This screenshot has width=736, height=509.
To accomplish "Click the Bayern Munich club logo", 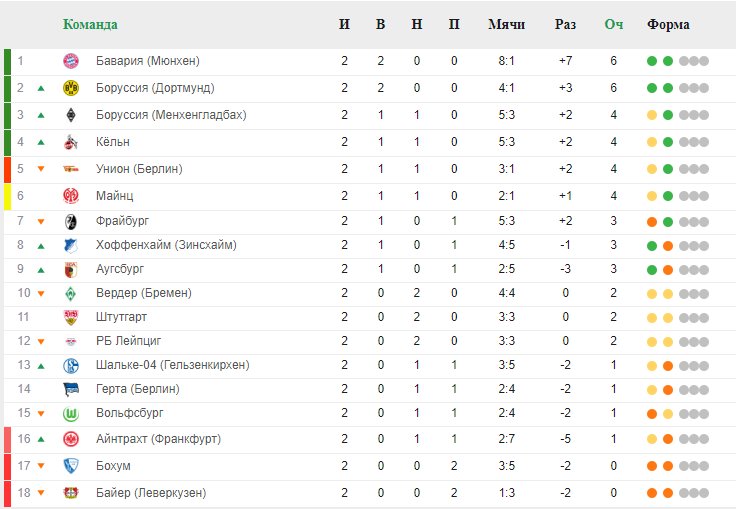I will pos(70,61).
